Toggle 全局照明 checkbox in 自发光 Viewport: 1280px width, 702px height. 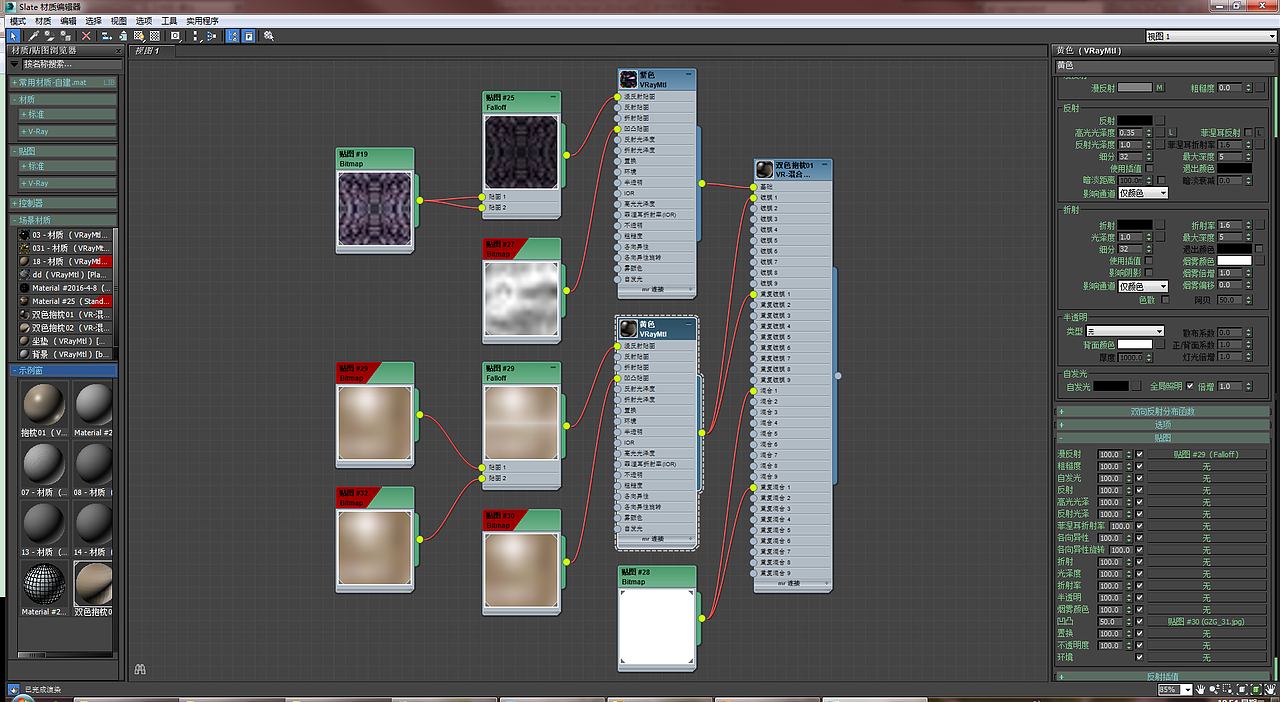[1190, 386]
